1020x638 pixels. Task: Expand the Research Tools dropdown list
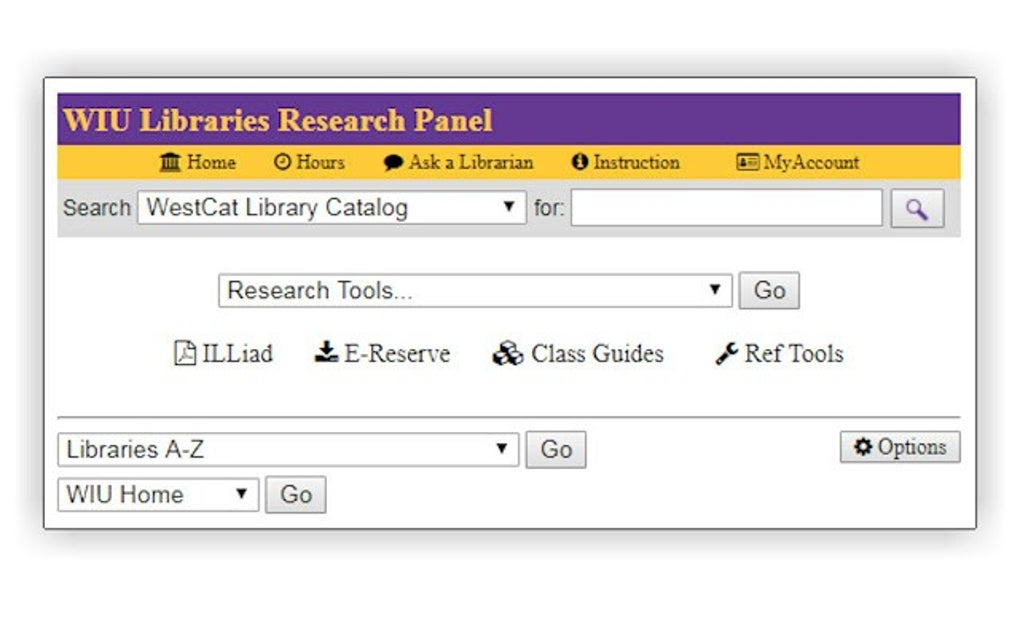tap(472, 290)
